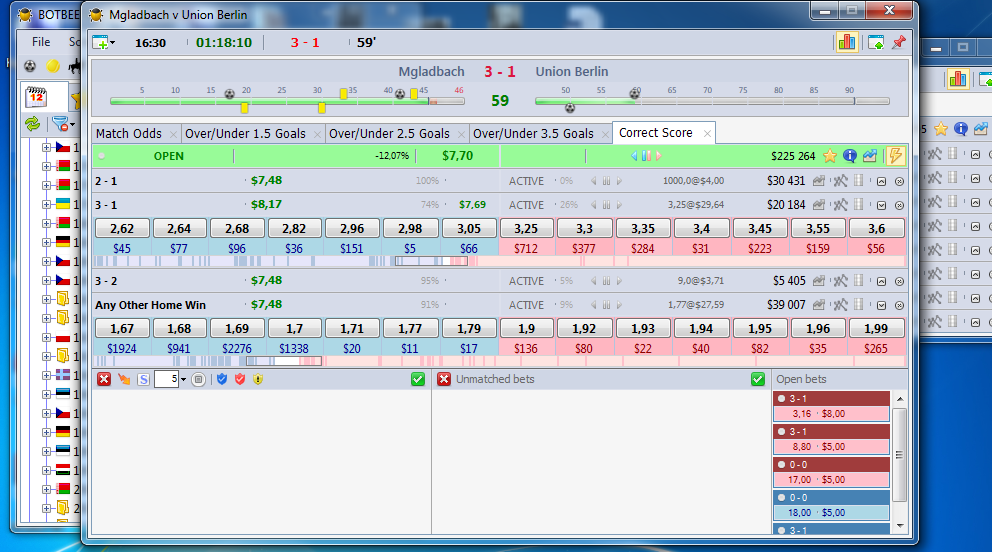992x552 pixels.
Task: Lay 3 - 1 at odds 3,25
Action: pyautogui.click(x=526, y=228)
